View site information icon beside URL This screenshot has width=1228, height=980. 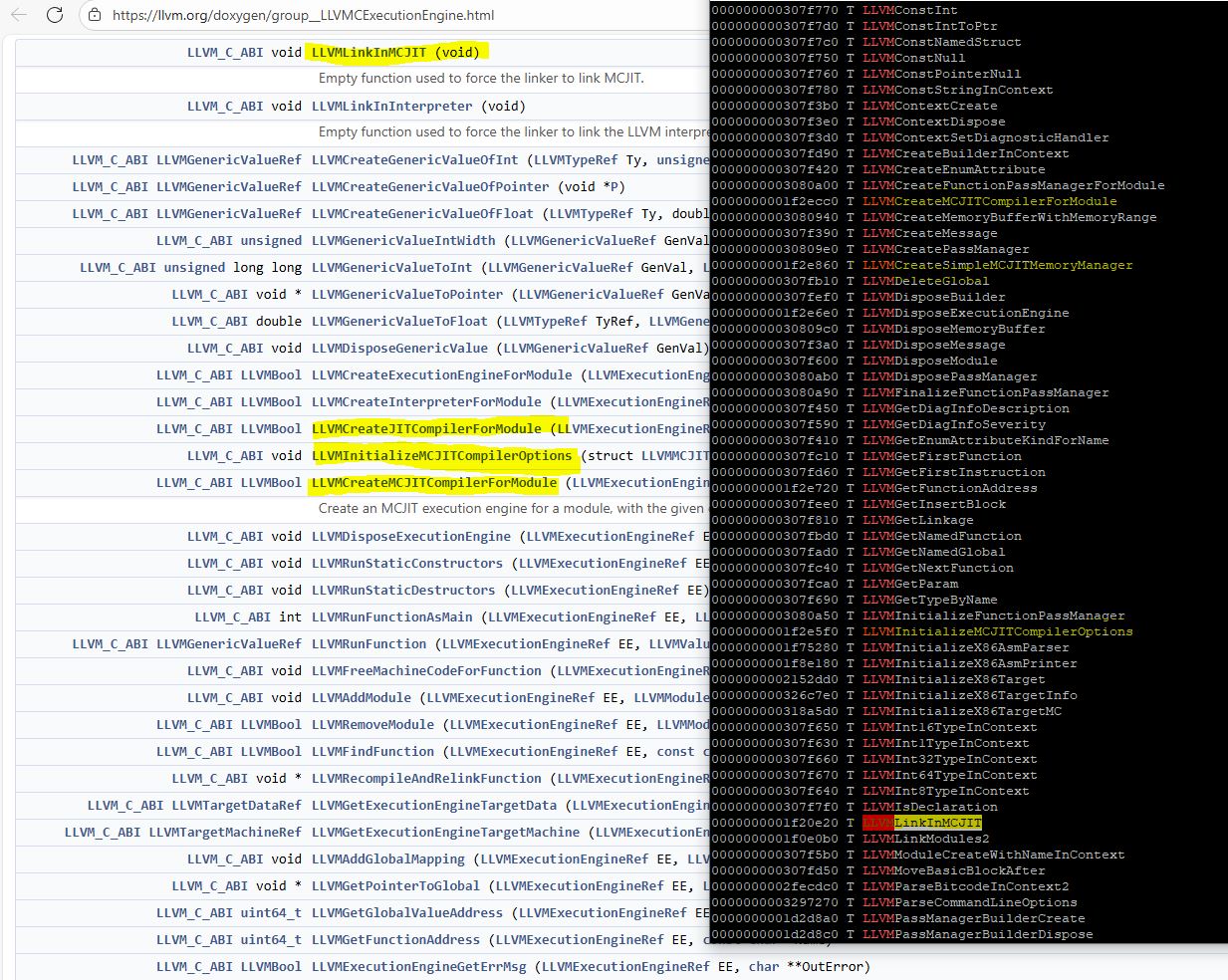(x=94, y=15)
